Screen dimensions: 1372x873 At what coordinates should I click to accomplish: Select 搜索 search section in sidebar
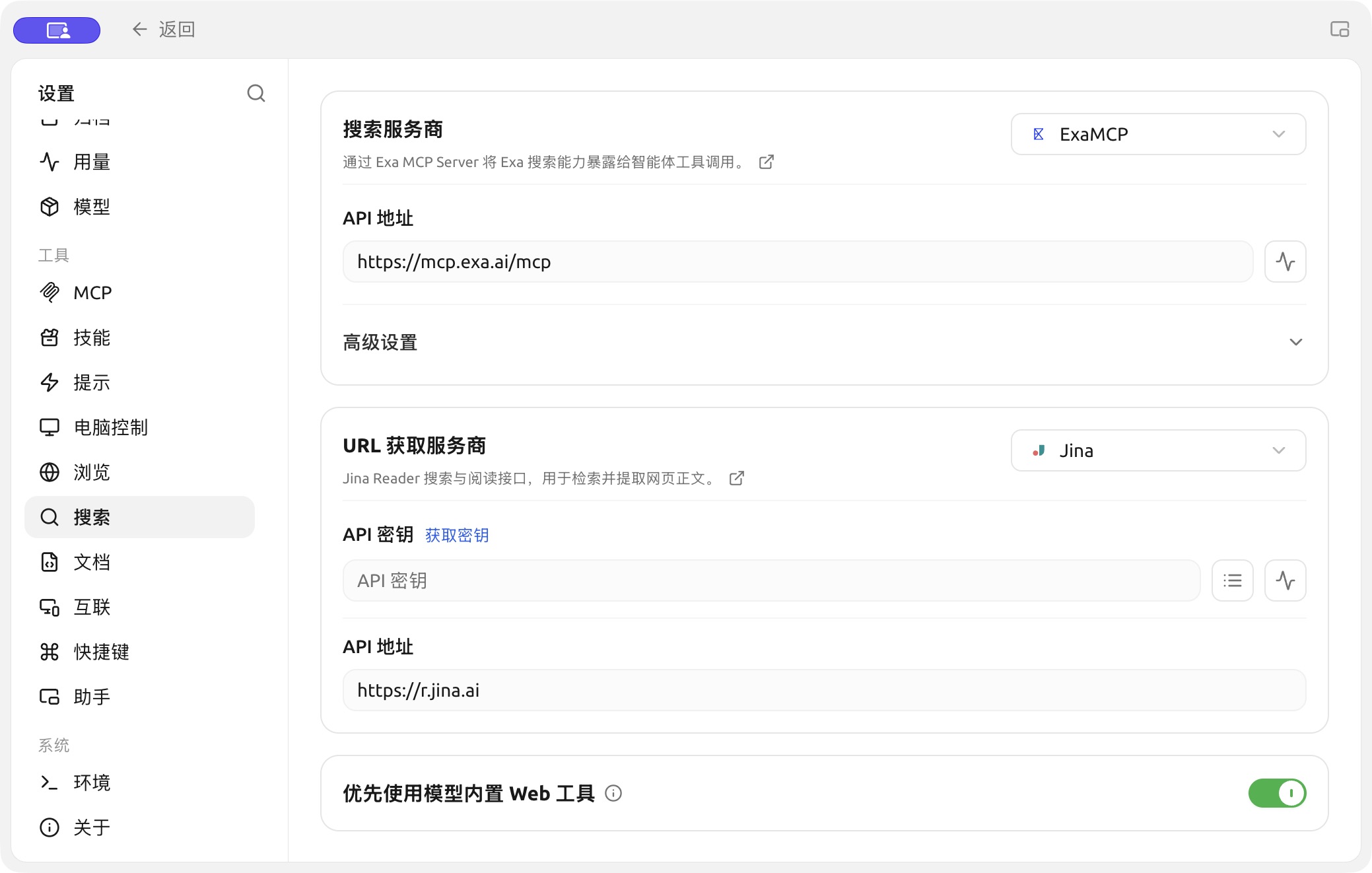click(x=139, y=517)
